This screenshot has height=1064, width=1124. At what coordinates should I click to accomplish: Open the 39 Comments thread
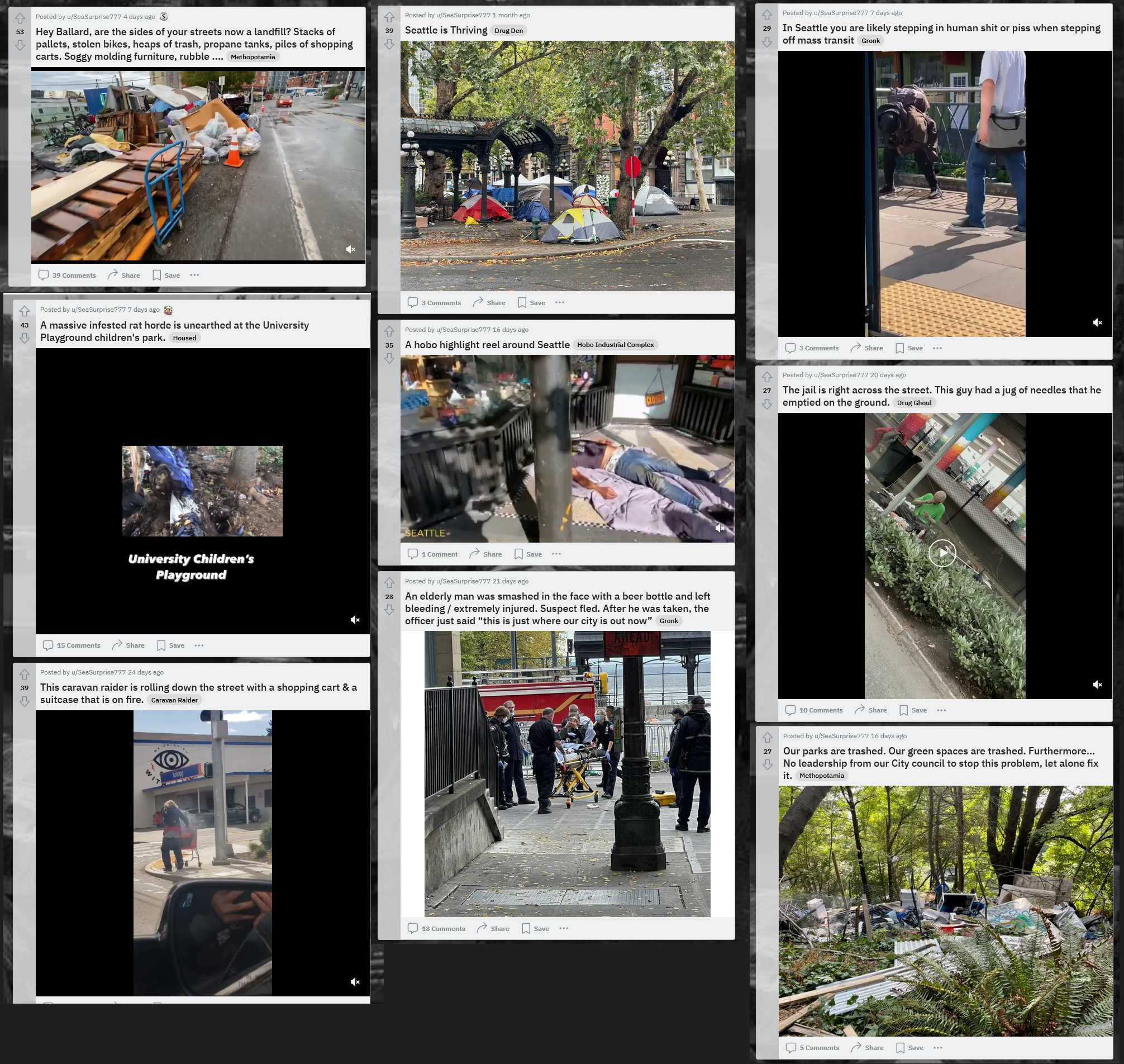[67, 275]
